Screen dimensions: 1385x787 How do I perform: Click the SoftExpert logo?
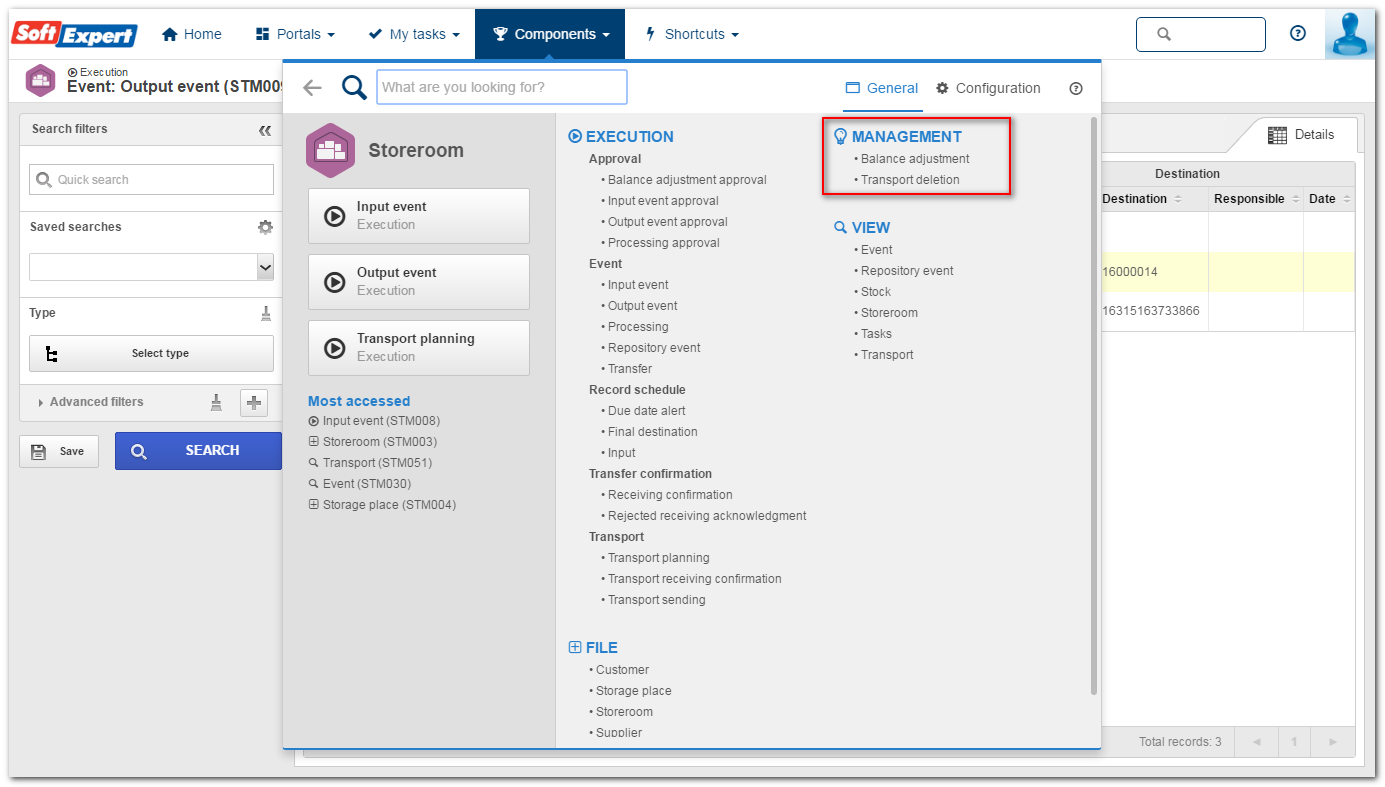(74, 34)
